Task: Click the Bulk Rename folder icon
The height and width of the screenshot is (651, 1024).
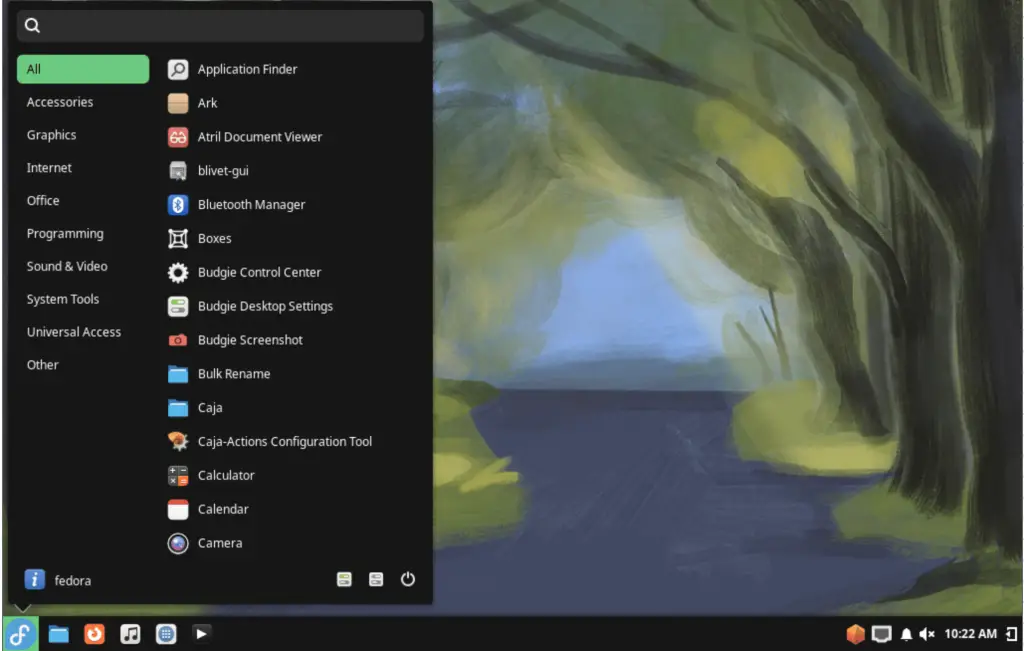Action: pyautogui.click(x=178, y=374)
